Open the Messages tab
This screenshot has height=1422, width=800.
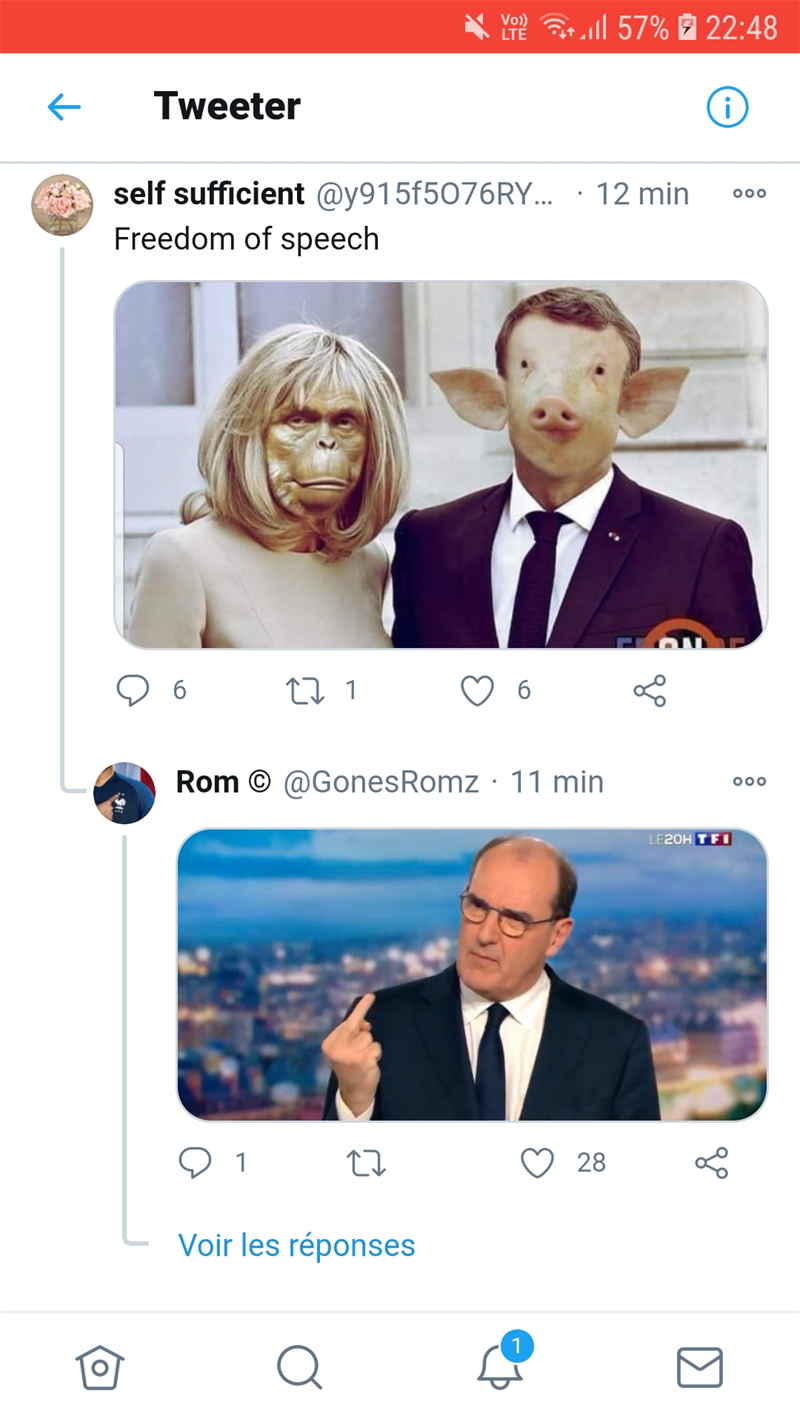click(699, 1367)
